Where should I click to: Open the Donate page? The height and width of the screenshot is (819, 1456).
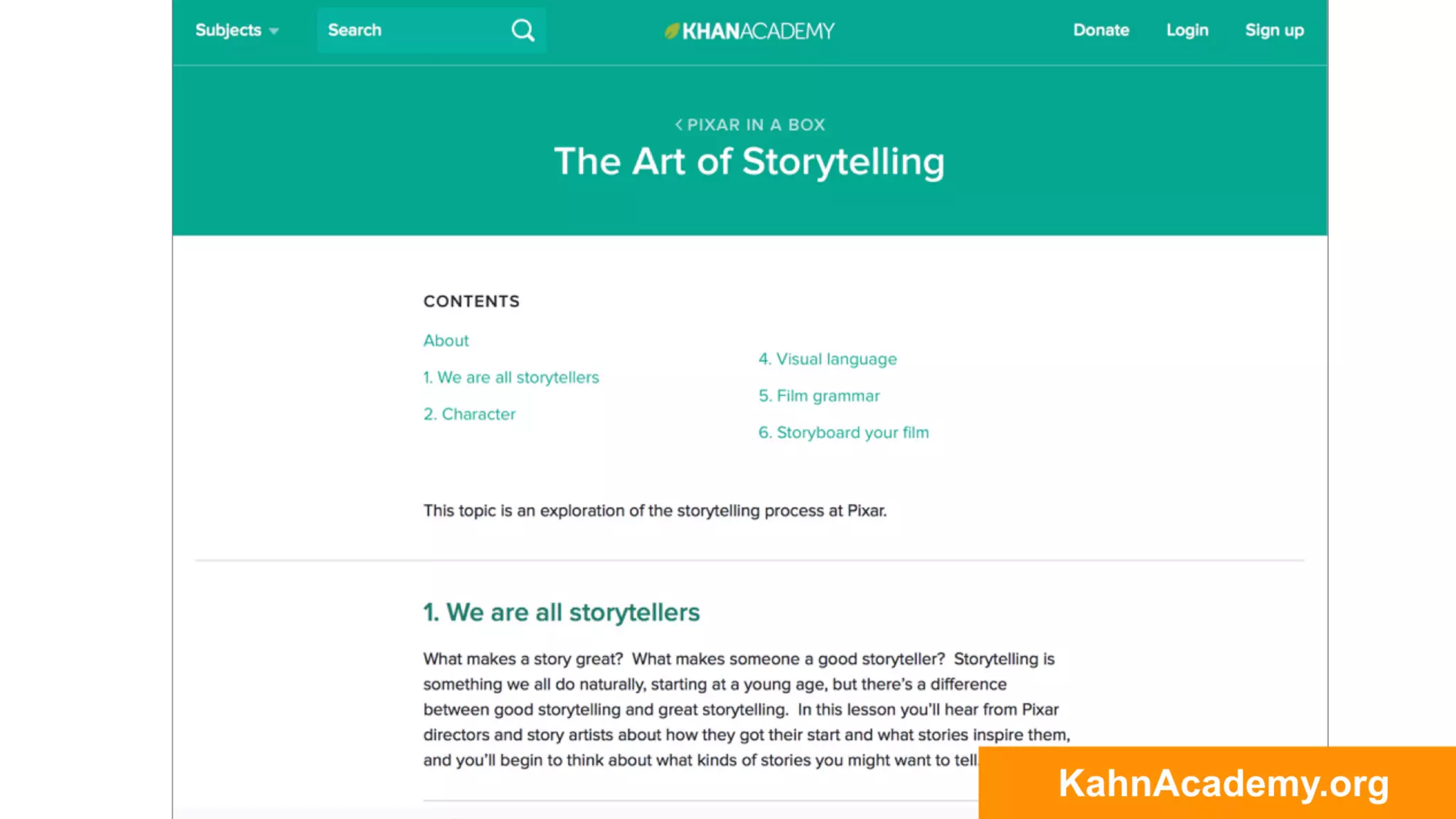pos(1101,31)
